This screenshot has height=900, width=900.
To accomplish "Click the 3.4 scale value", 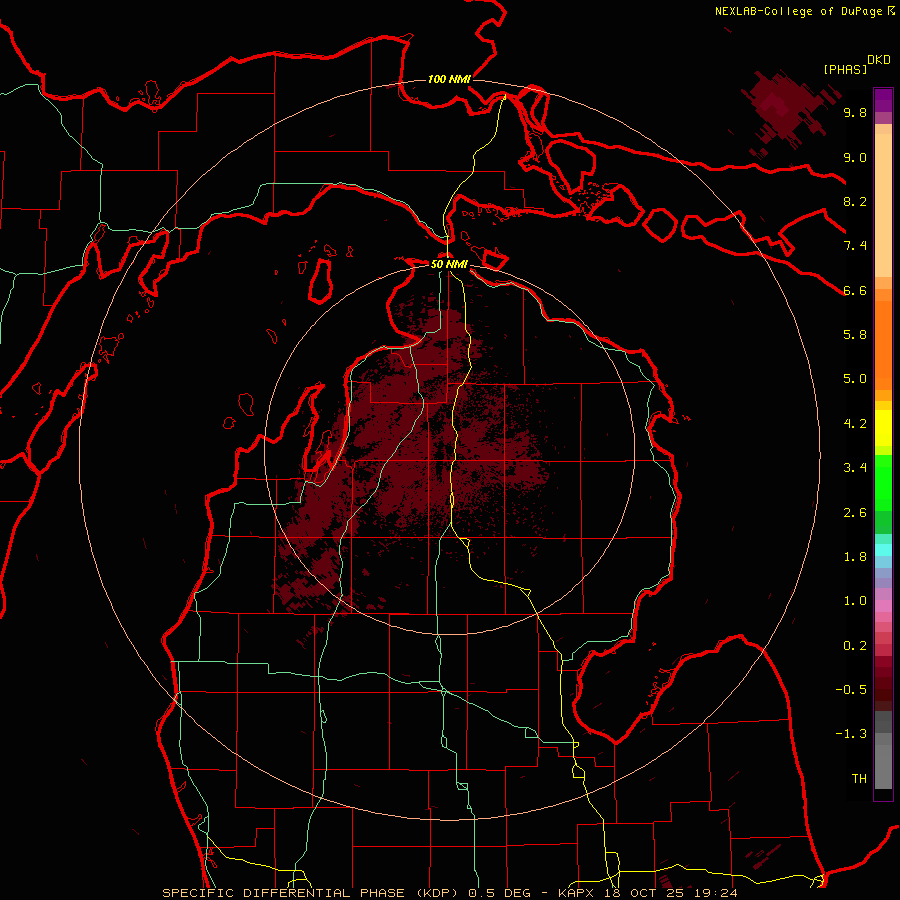I will [x=855, y=468].
